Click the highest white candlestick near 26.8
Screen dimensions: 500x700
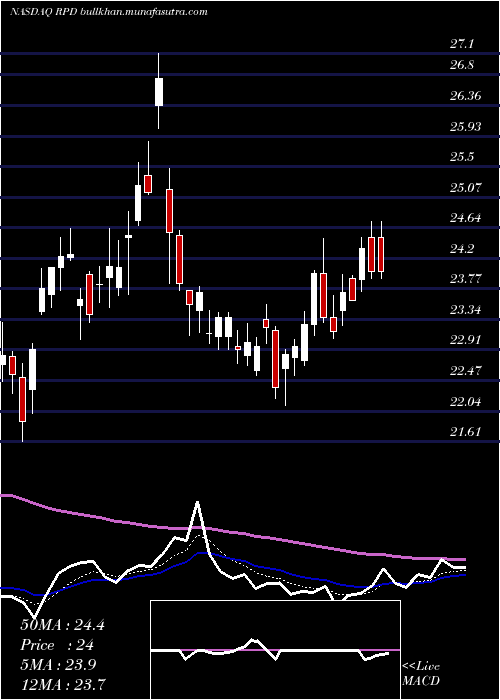[x=159, y=92]
